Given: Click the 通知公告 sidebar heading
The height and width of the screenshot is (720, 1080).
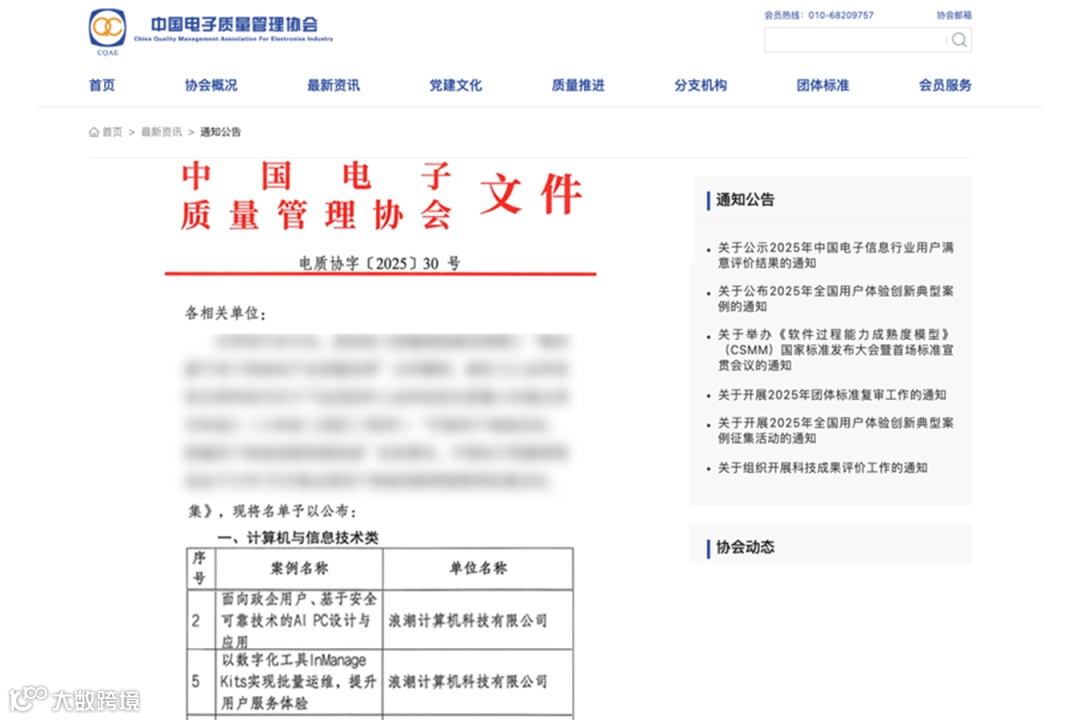Looking at the screenshot, I should [x=745, y=200].
